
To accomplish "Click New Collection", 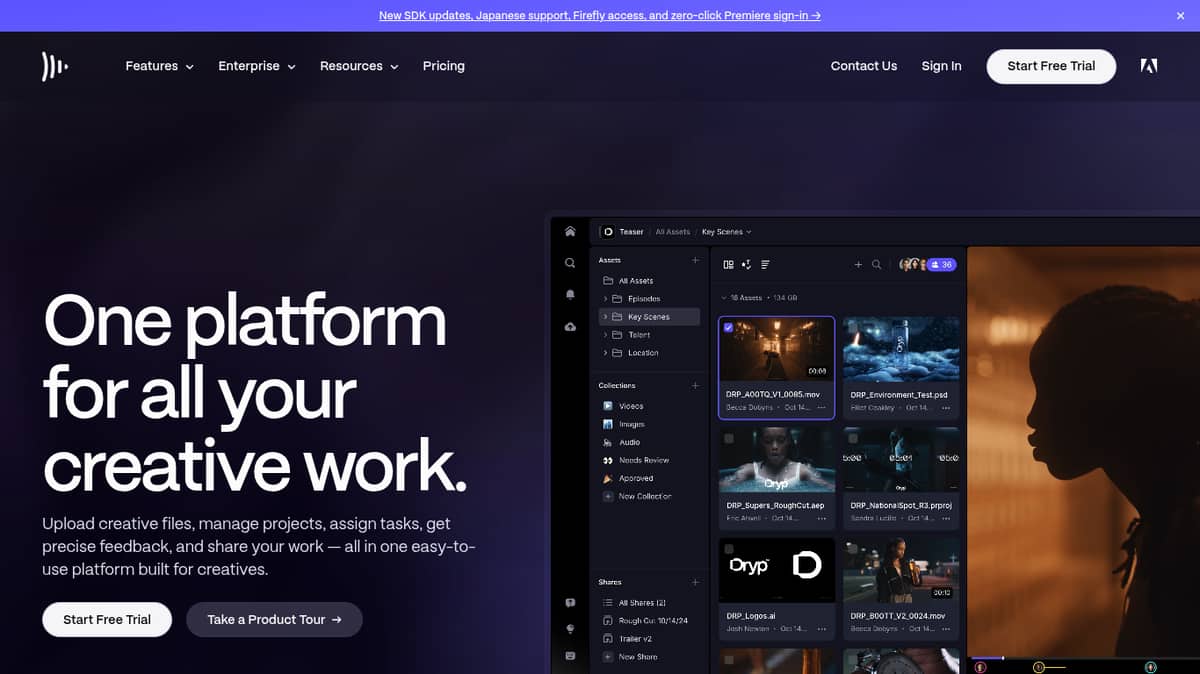I will click(x=637, y=496).
